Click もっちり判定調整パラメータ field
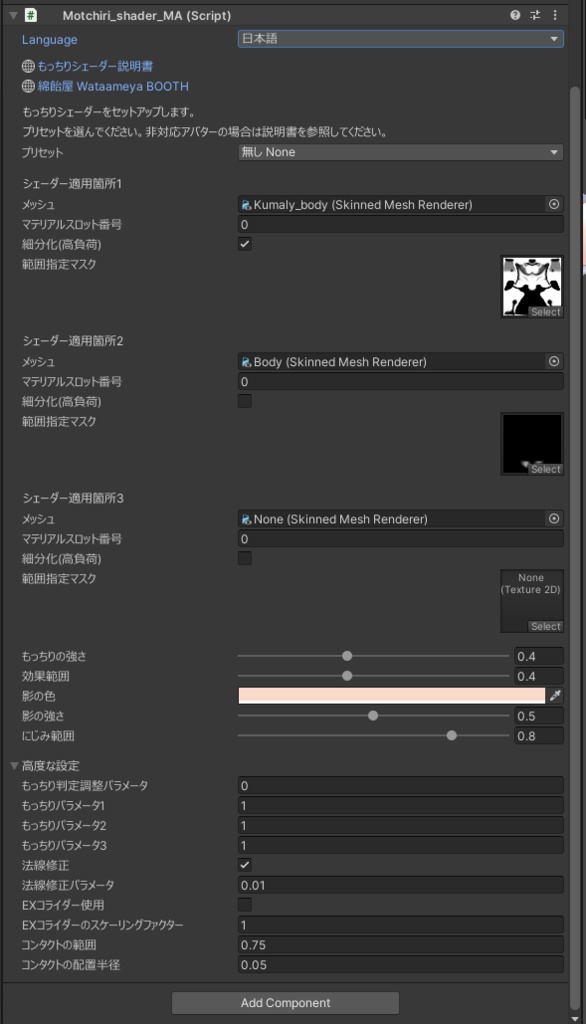The width and height of the screenshot is (586, 1024). click(400, 786)
